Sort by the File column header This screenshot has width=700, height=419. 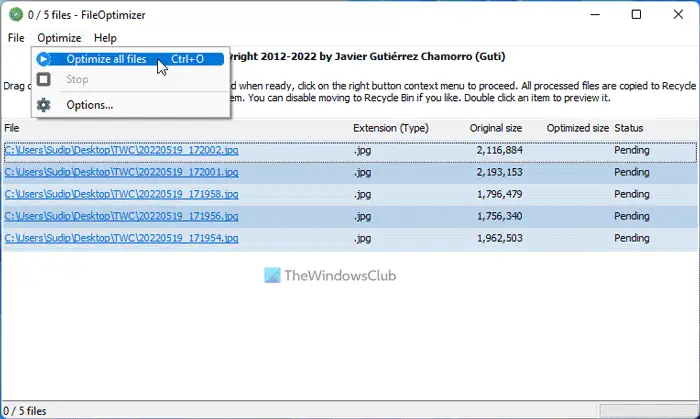[12, 129]
